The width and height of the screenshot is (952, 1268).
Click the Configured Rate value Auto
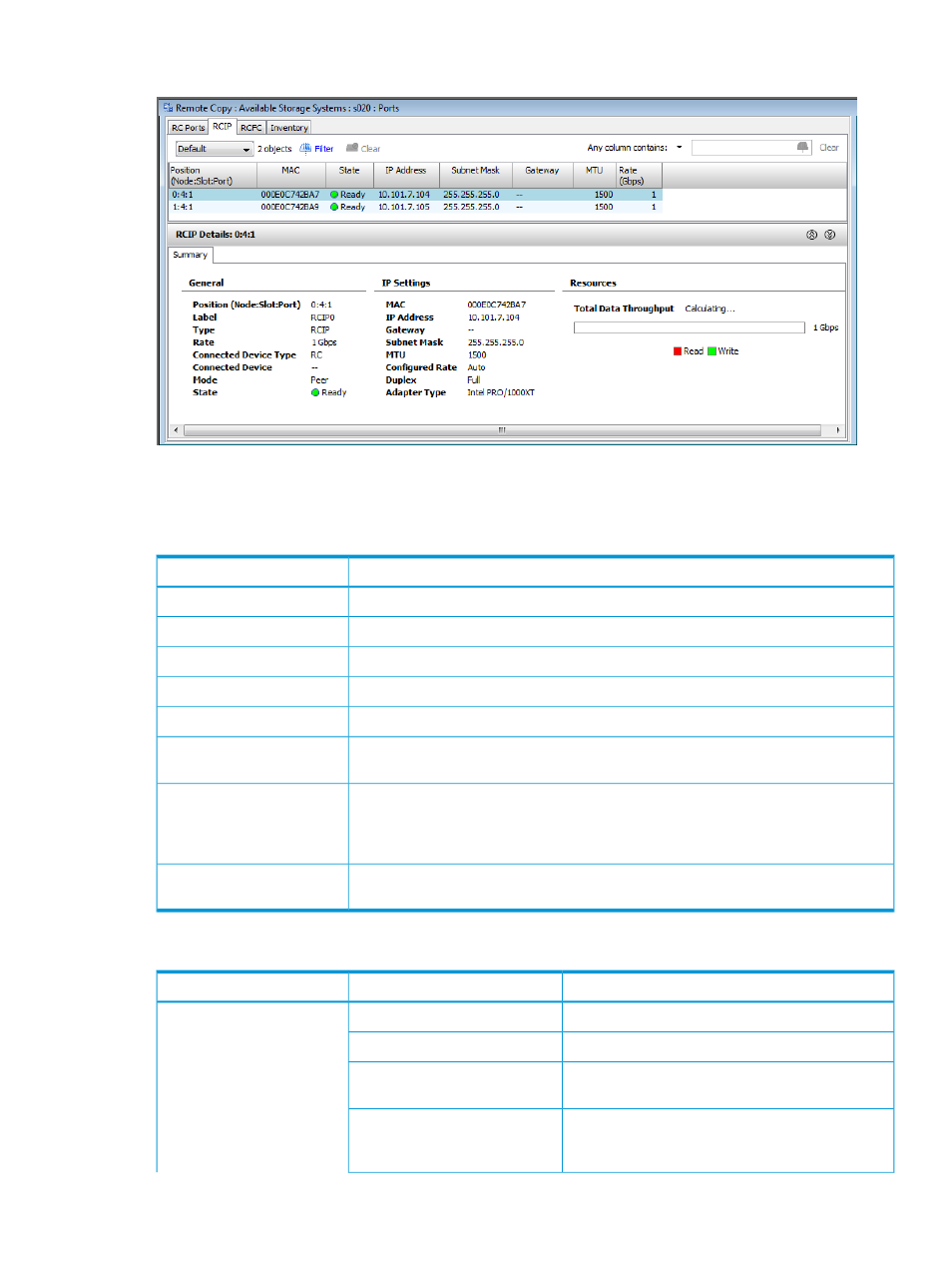476,367
